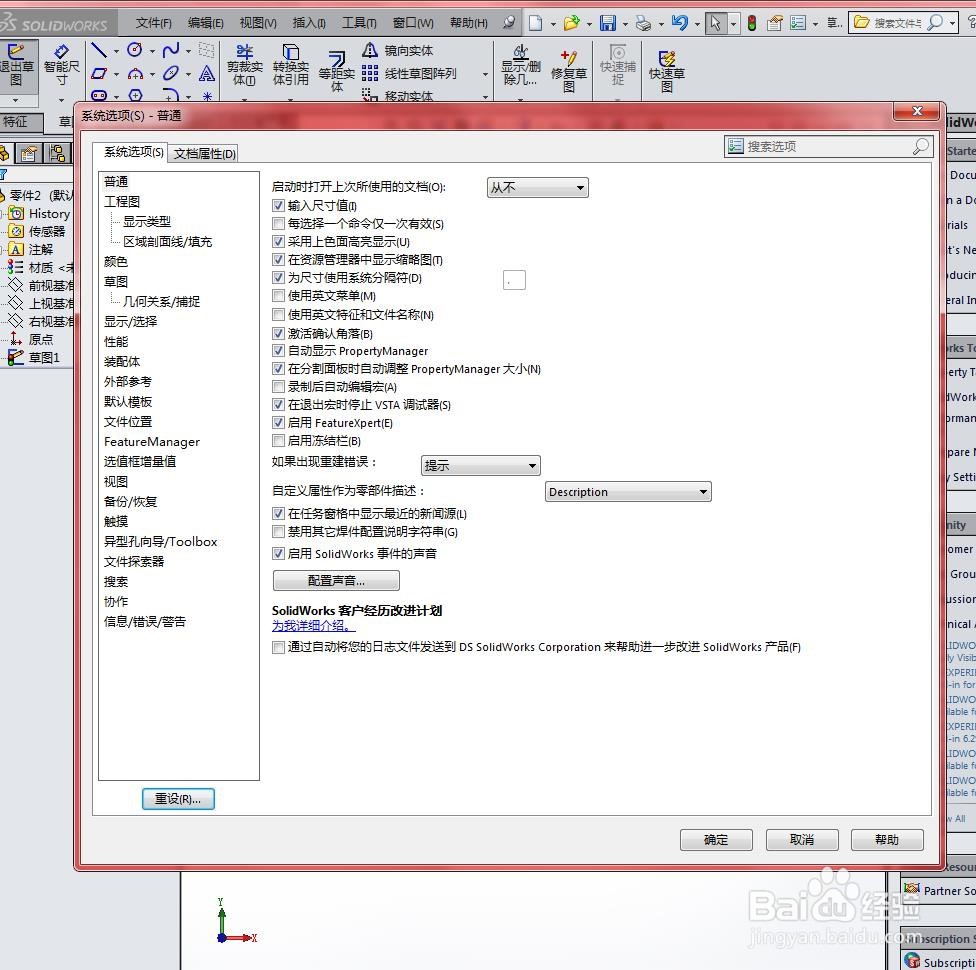Select the Circle sketch tool
This screenshot has width=976, height=970.
134,50
